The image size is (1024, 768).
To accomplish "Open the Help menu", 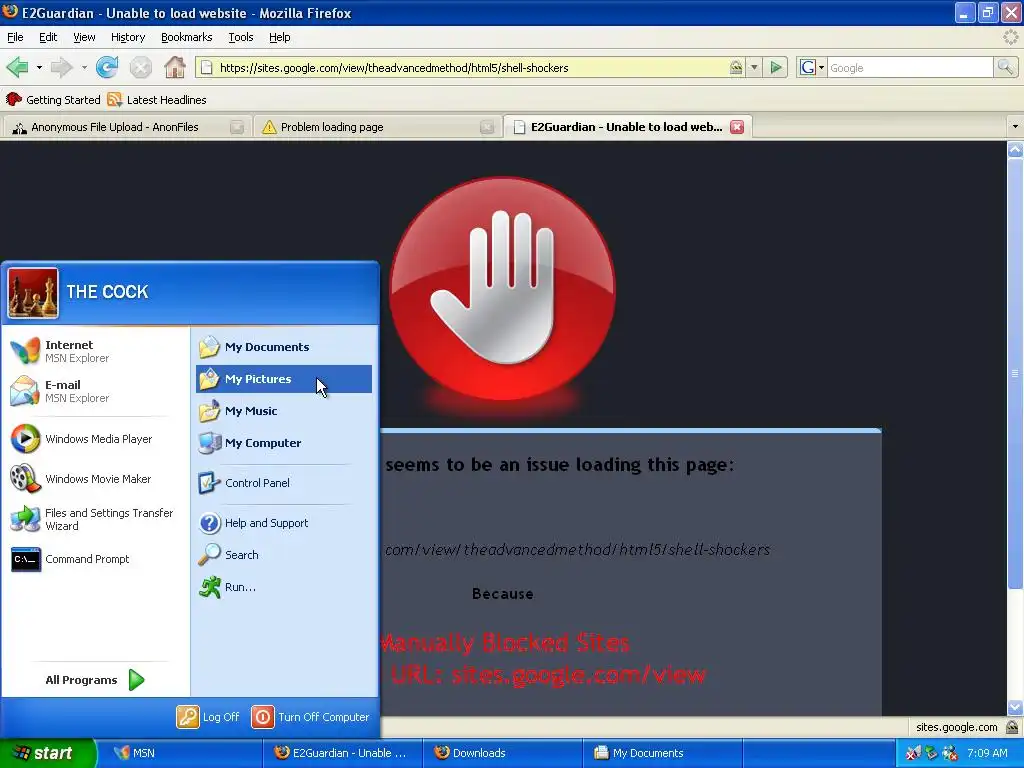I will pos(280,37).
